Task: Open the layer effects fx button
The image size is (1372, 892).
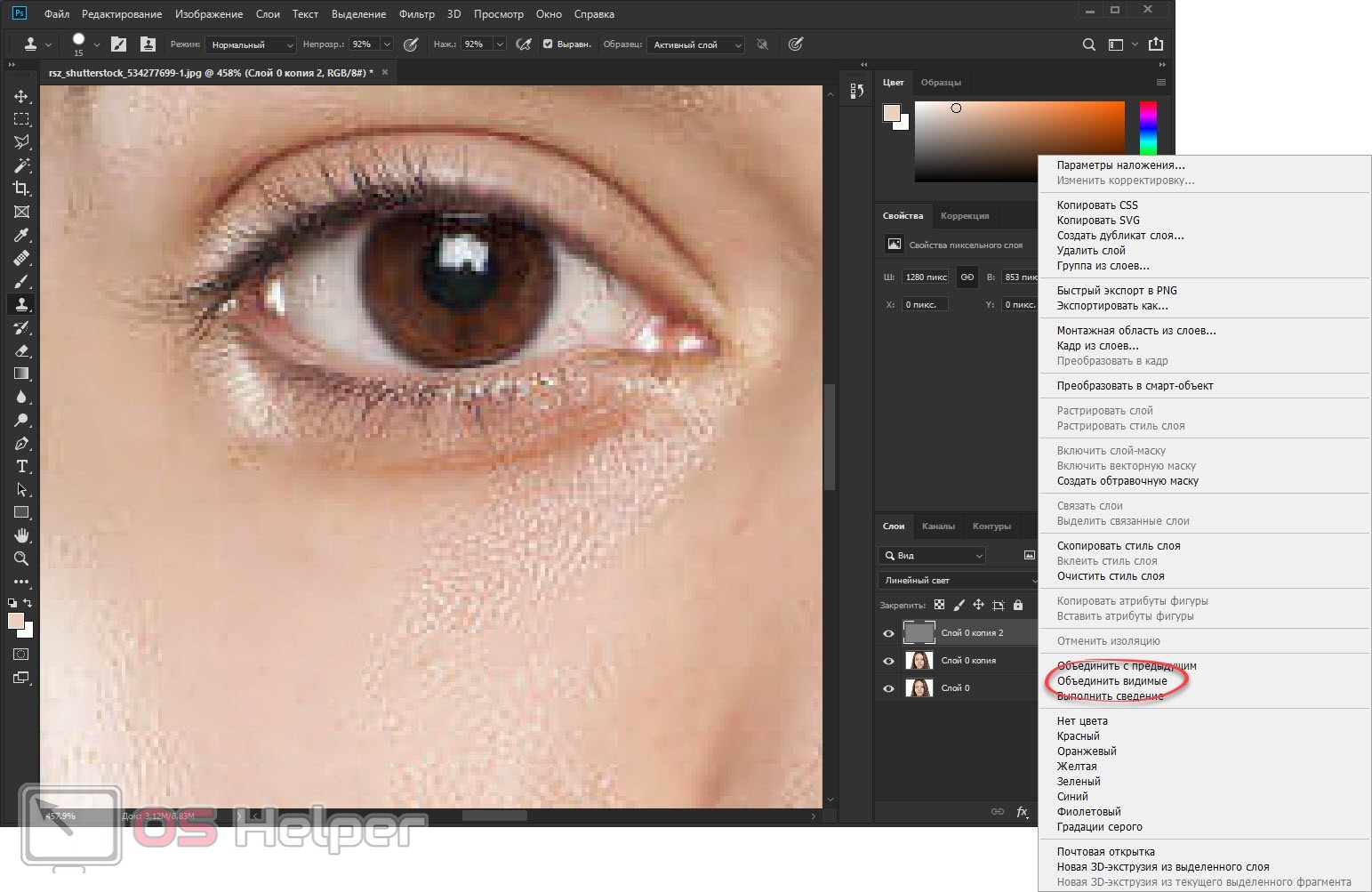Action: point(1022,812)
